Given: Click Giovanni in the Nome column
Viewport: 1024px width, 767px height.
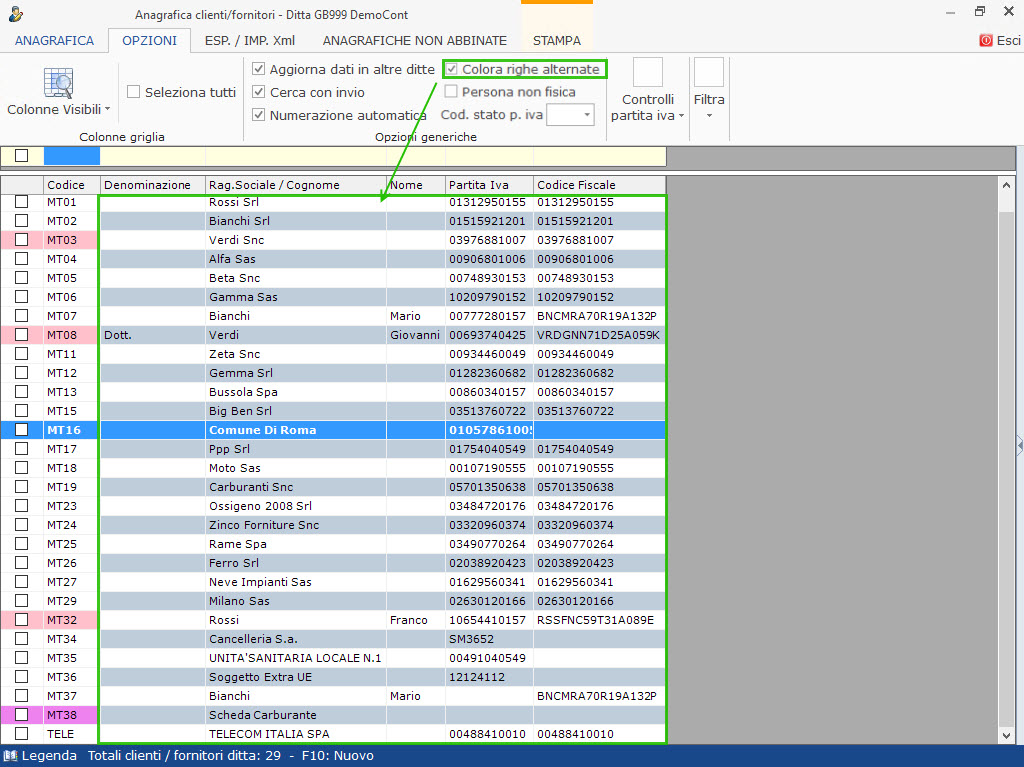Looking at the screenshot, I should point(415,335).
